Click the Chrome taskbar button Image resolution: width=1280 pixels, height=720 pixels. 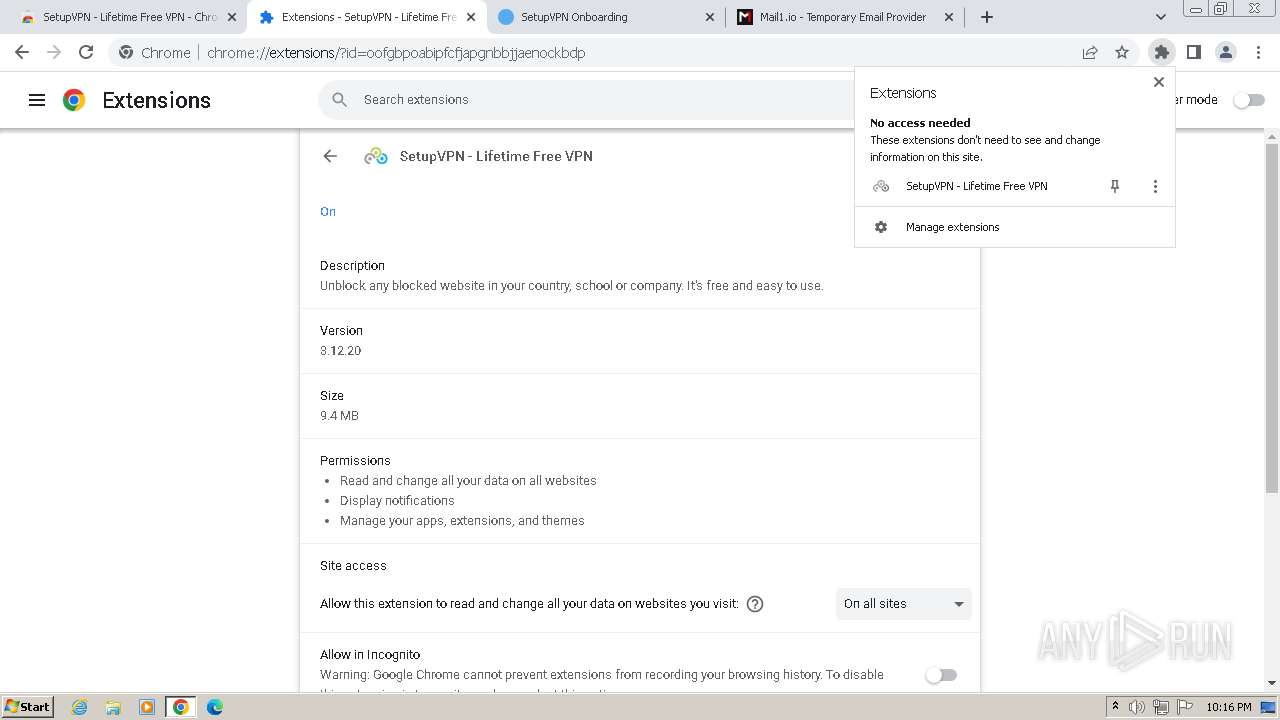181,707
